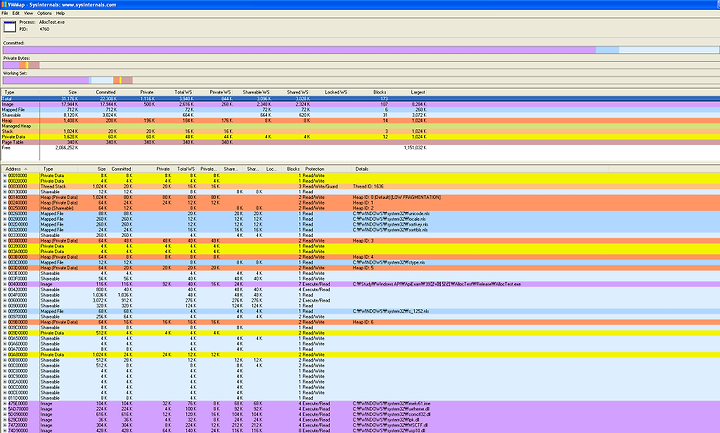This screenshot has width=720, height=433.
Task: Click 'Thread ID: 1636' details text
Action: click(368, 186)
